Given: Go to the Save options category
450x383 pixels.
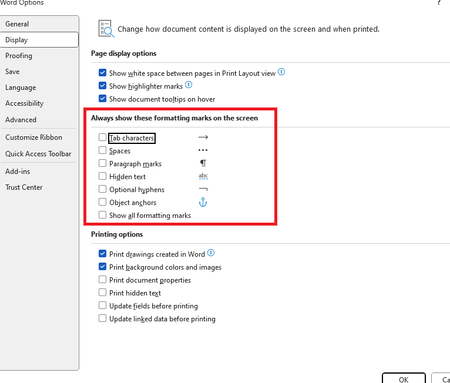Looking at the screenshot, I should [x=39, y=72].
